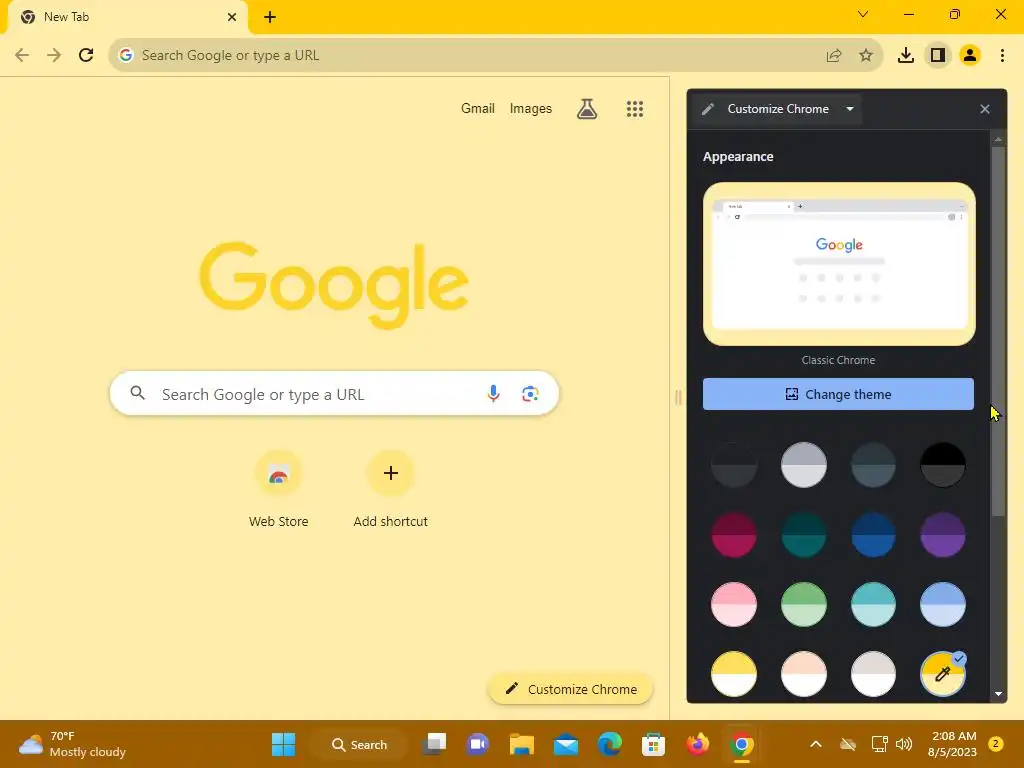The width and height of the screenshot is (1024, 768).
Task: Open Microsoft Store from the taskbar
Action: (653, 744)
